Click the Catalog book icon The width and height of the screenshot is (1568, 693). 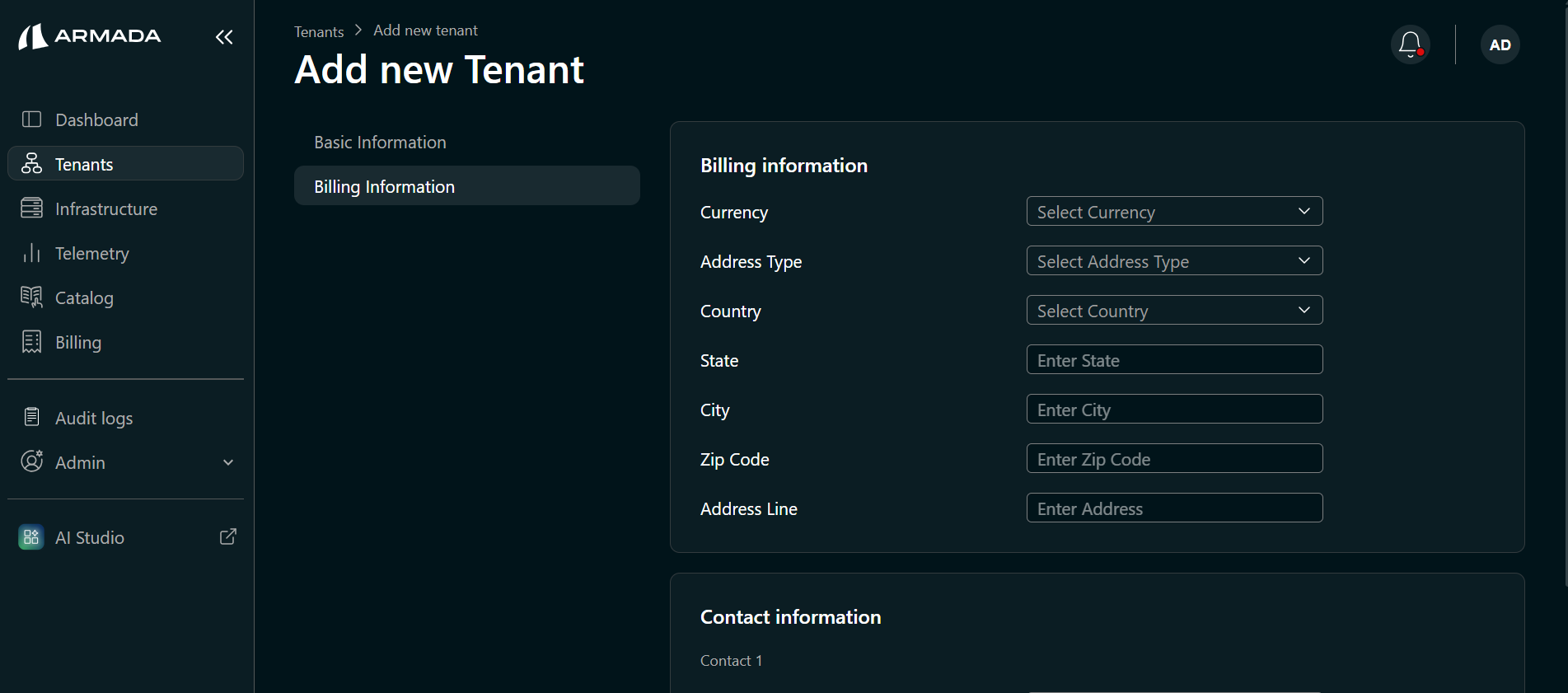tap(31, 297)
